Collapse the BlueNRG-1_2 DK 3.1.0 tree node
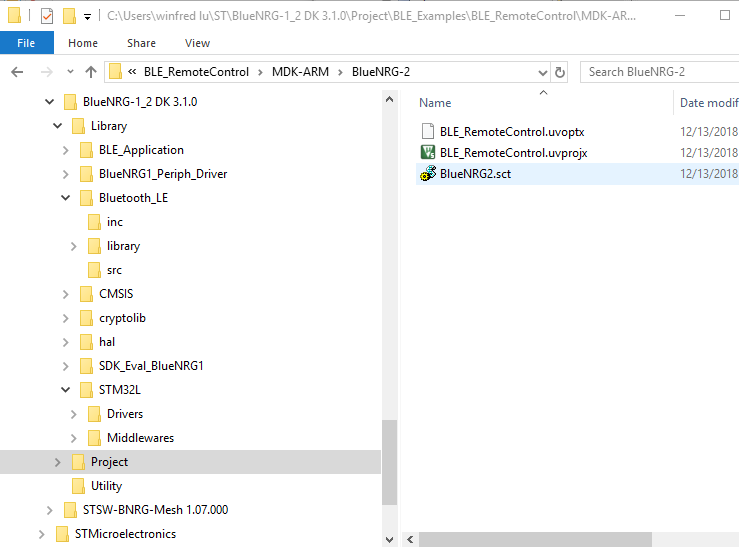This screenshot has width=739, height=547. (49, 101)
